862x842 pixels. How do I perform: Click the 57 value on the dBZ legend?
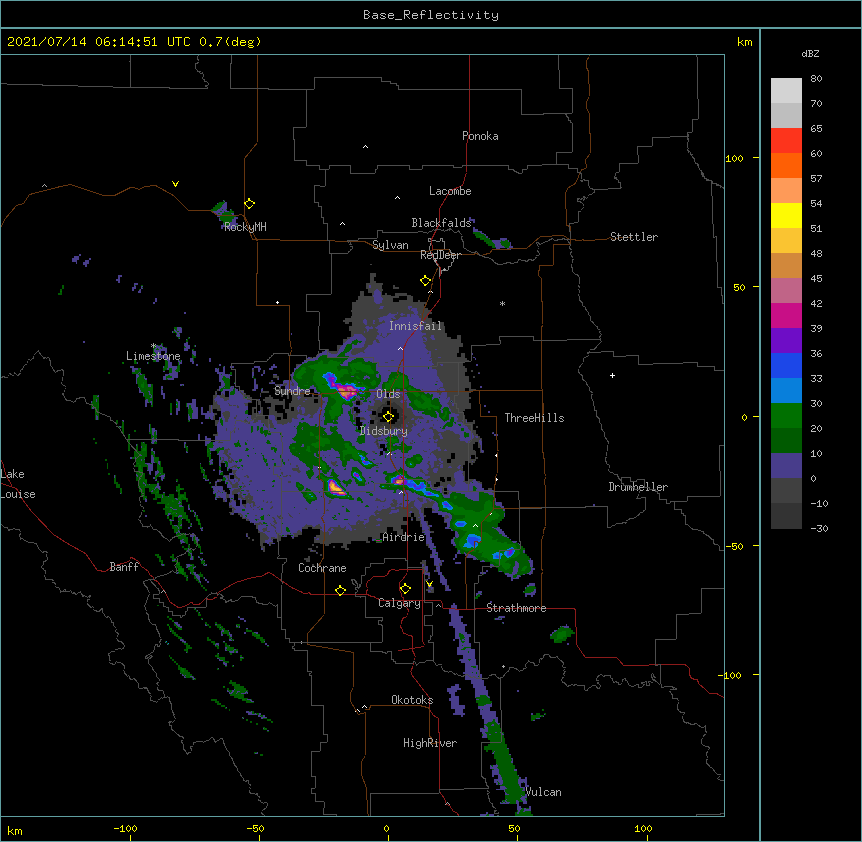[x=816, y=179]
